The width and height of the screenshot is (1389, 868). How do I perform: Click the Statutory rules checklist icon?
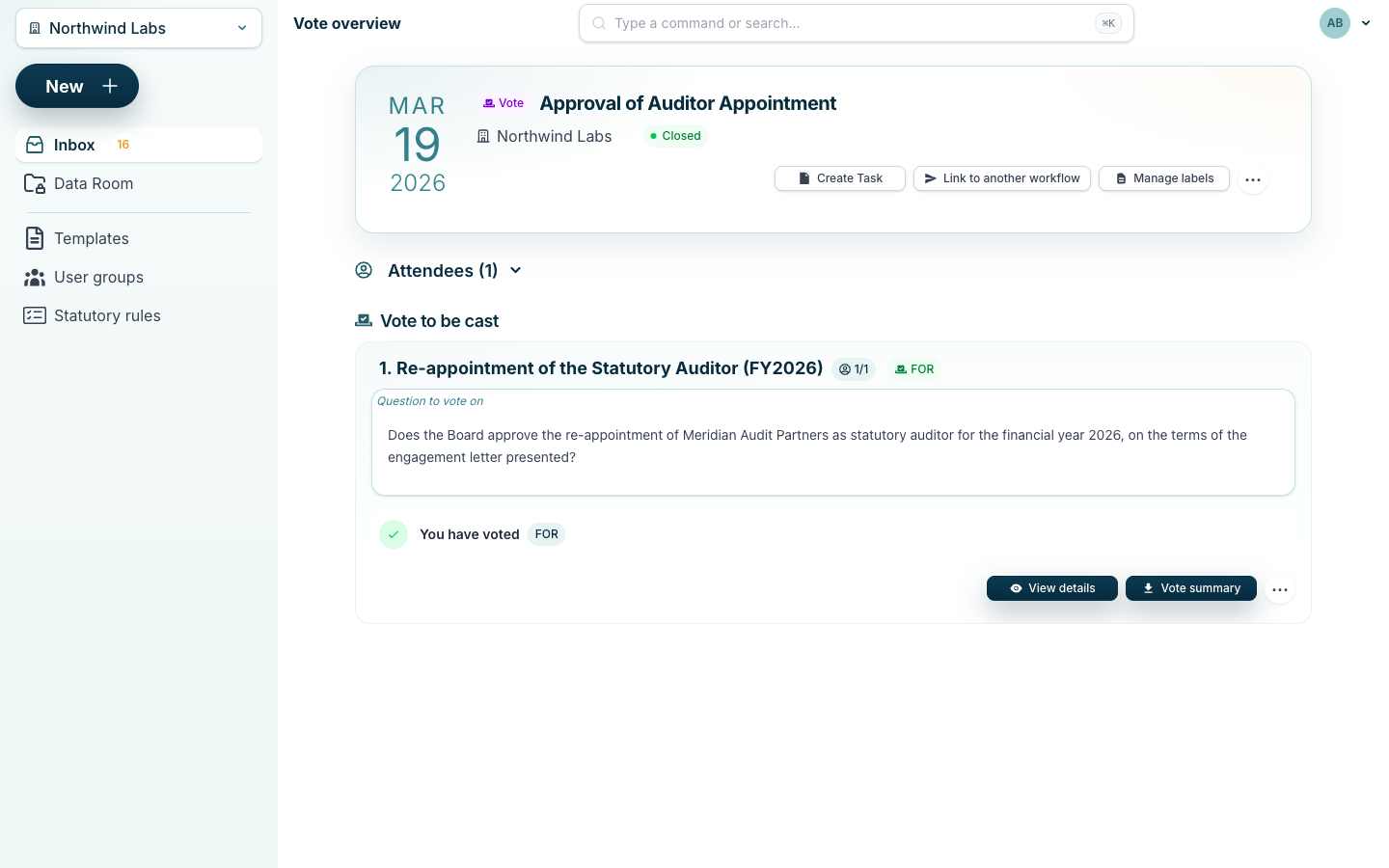point(35,315)
